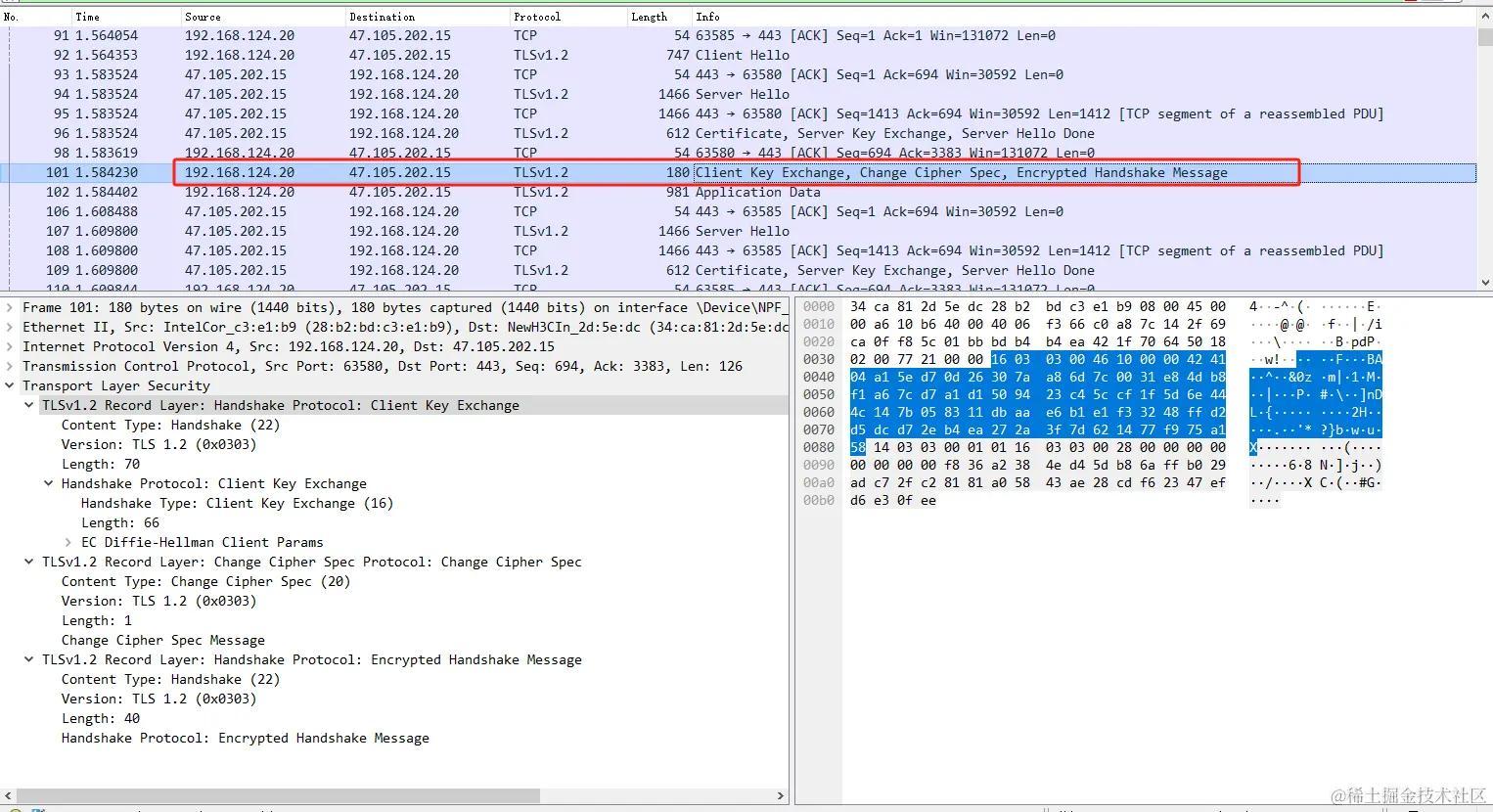Select packet 101 Client Key Exchange row
This screenshot has width=1493, height=812.
(739, 172)
